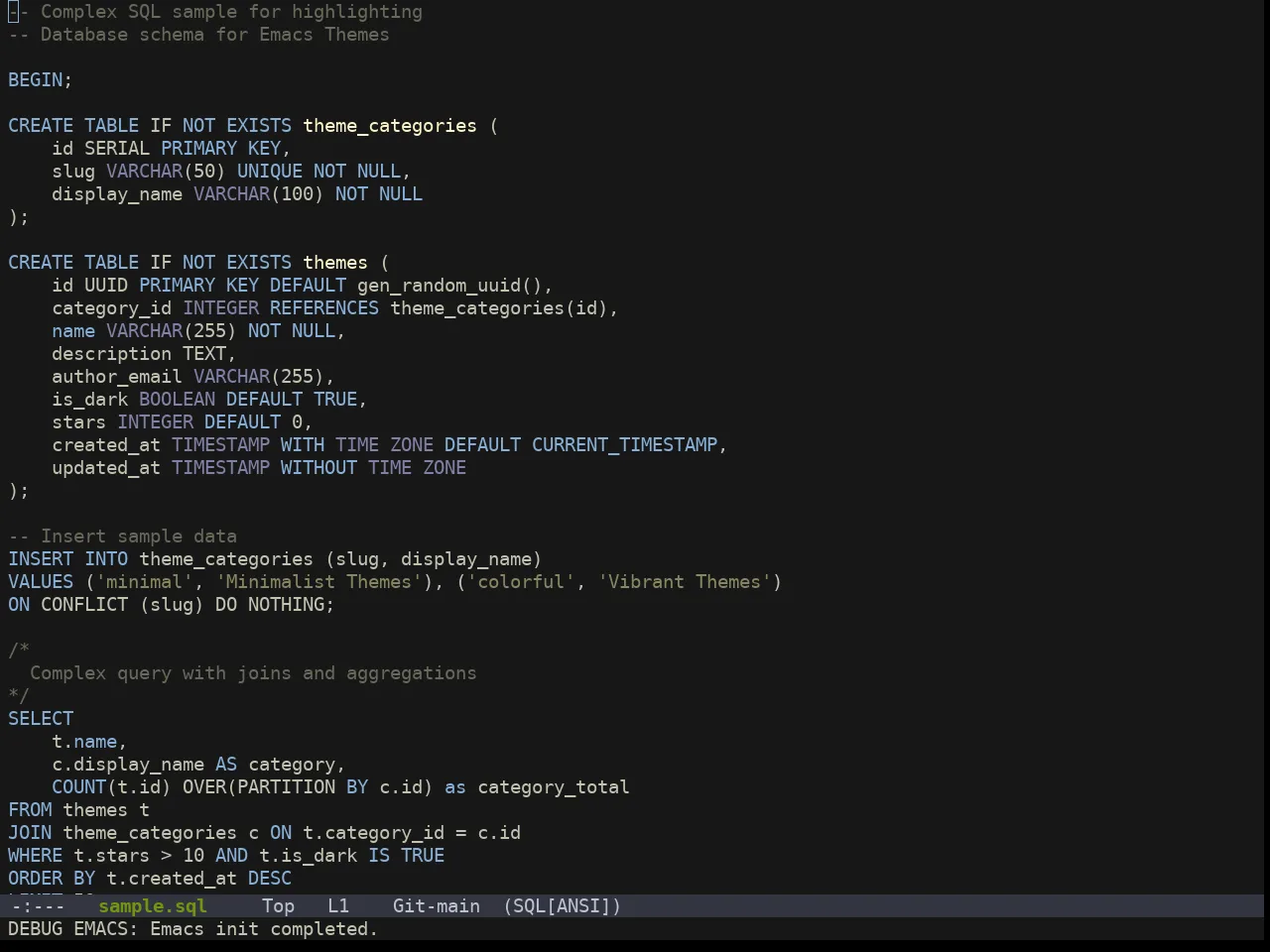Click 'description TEXT' line

click(x=144, y=354)
